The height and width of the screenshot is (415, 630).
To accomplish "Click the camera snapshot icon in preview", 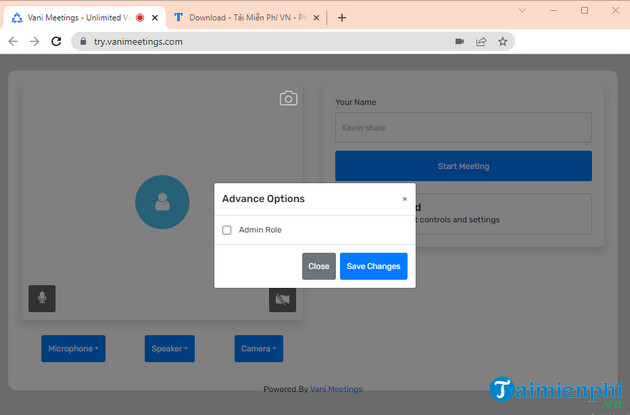I will tap(288, 98).
